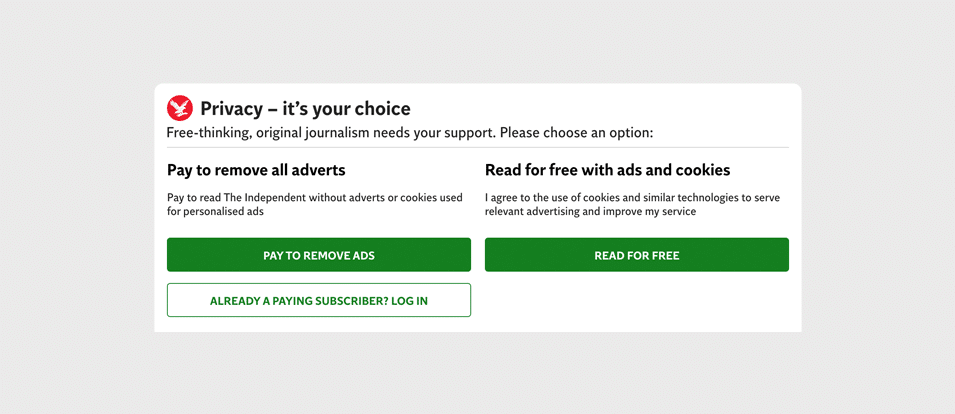
Task: Accept cookies with Read for Free button
Action: click(636, 254)
